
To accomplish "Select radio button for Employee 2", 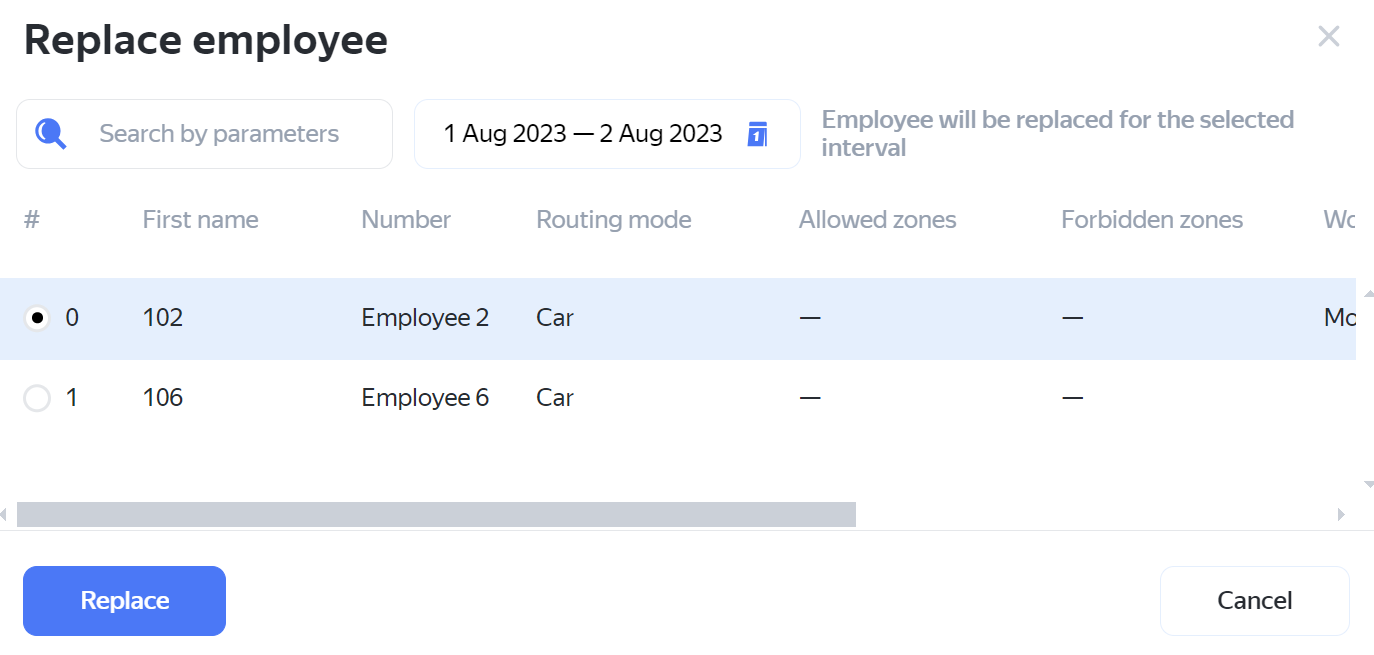I will [x=37, y=318].
